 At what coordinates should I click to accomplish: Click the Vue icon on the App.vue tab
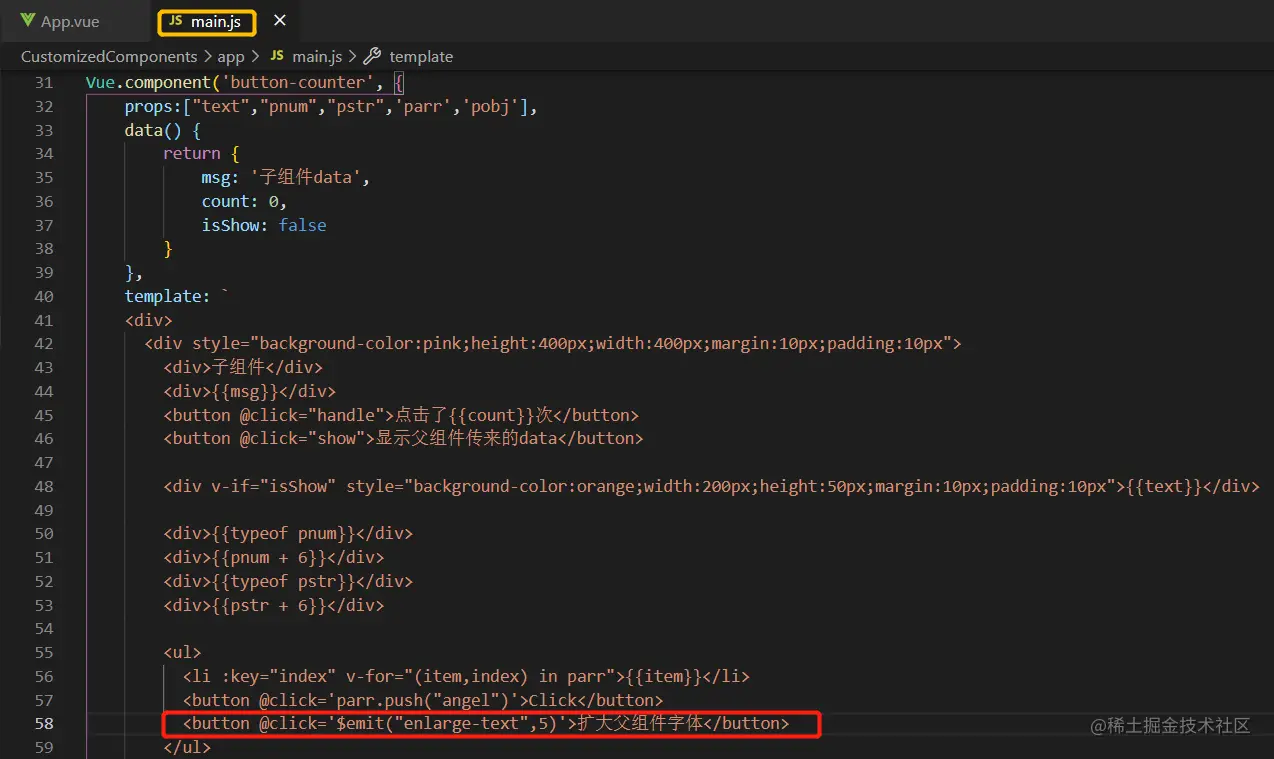click(x=28, y=21)
